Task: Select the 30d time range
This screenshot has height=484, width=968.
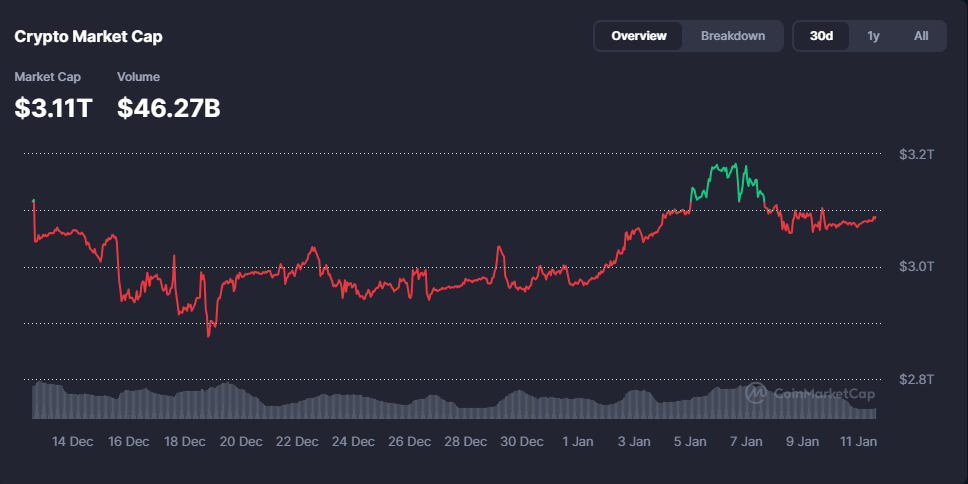Action: pyautogui.click(x=821, y=36)
